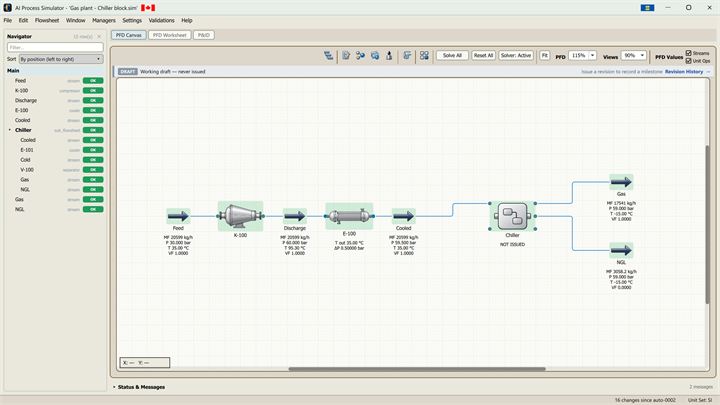Open the Sort by position dropdown
720x405 pixels.
[x=61, y=59]
